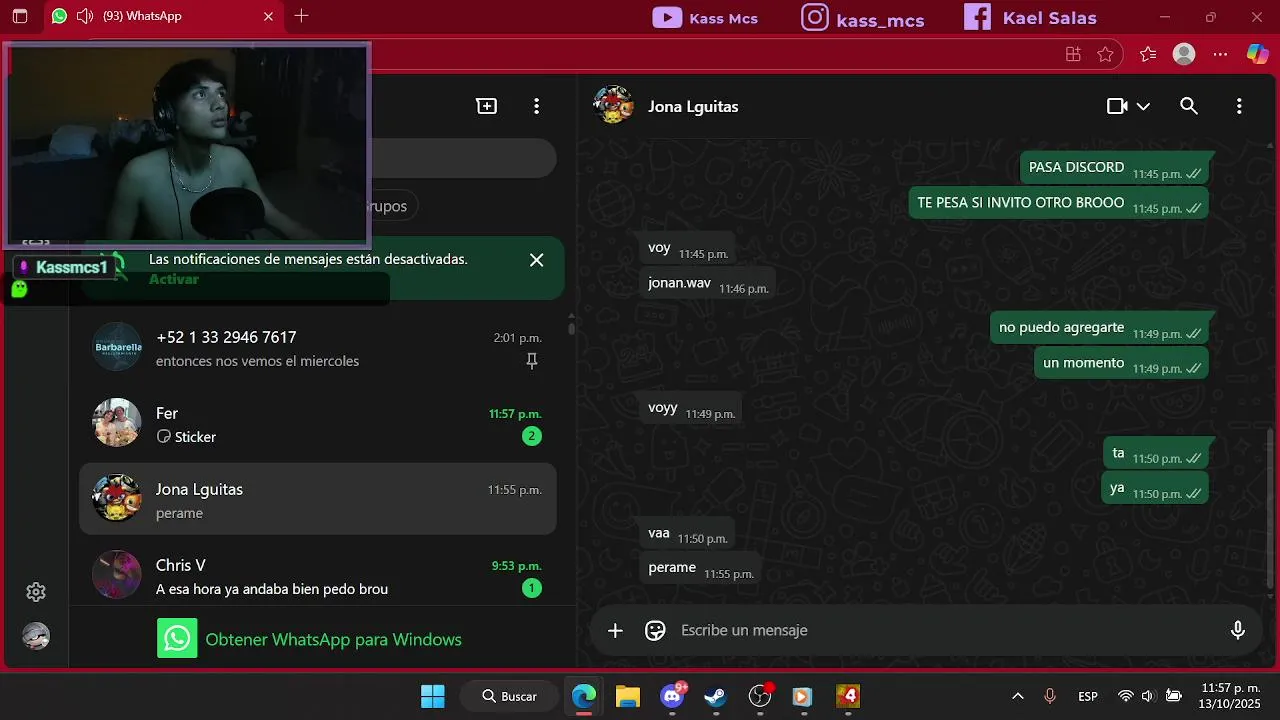
Task: Click Chris V's profile photo
Action: (x=117, y=574)
